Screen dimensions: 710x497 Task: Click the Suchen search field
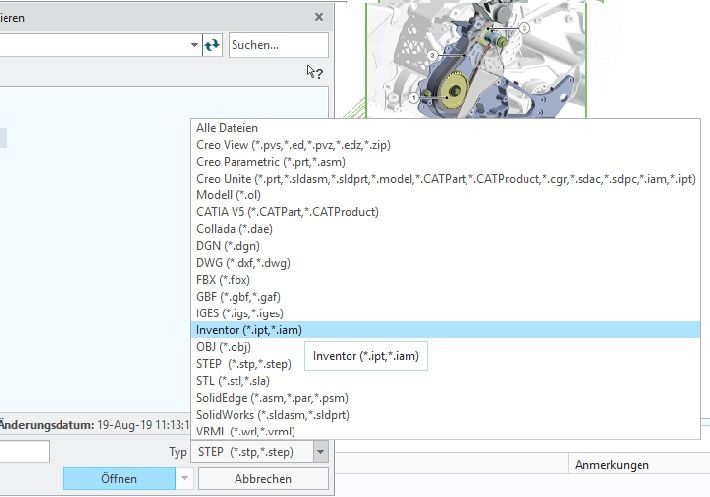(x=278, y=45)
